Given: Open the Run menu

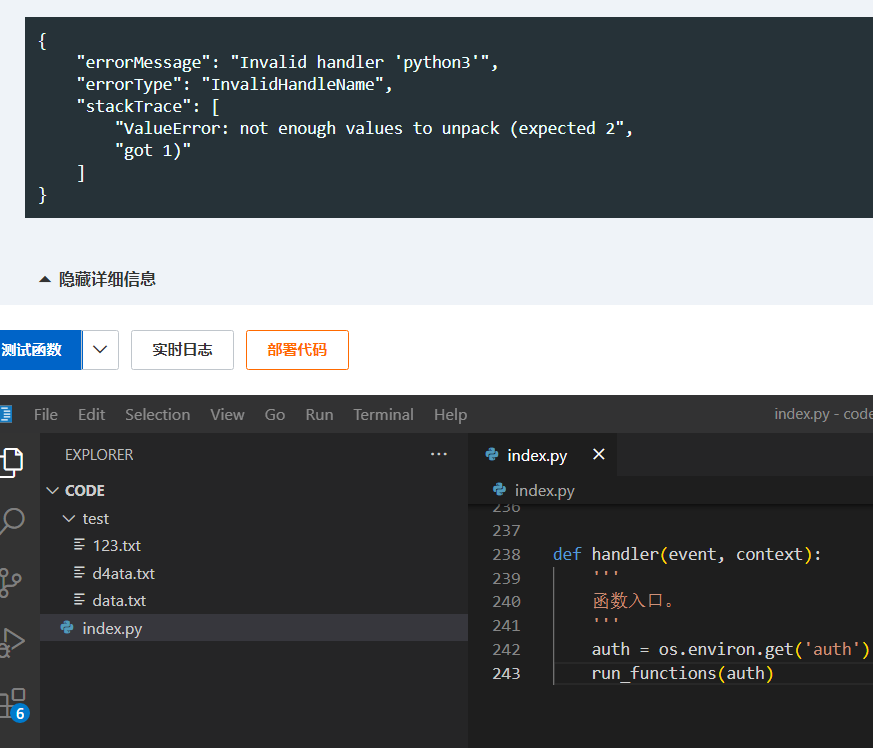Looking at the screenshot, I should coord(320,414).
